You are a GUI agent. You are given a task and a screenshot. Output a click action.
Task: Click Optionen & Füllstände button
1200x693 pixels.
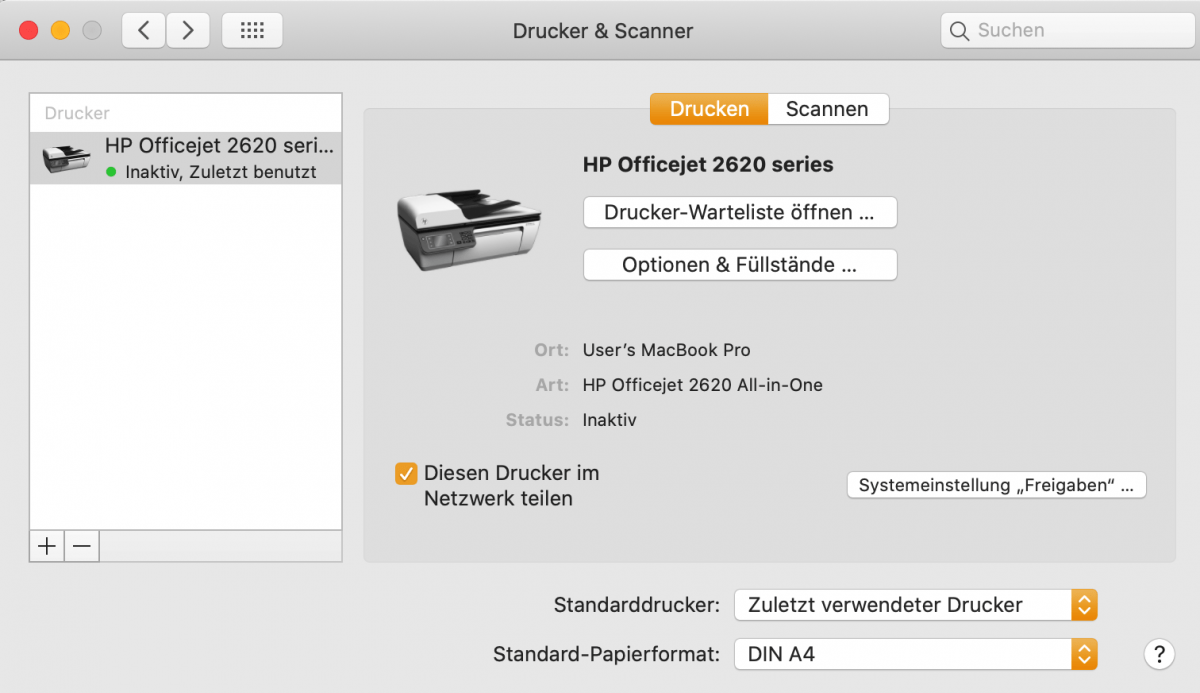pyautogui.click(x=740, y=265)
